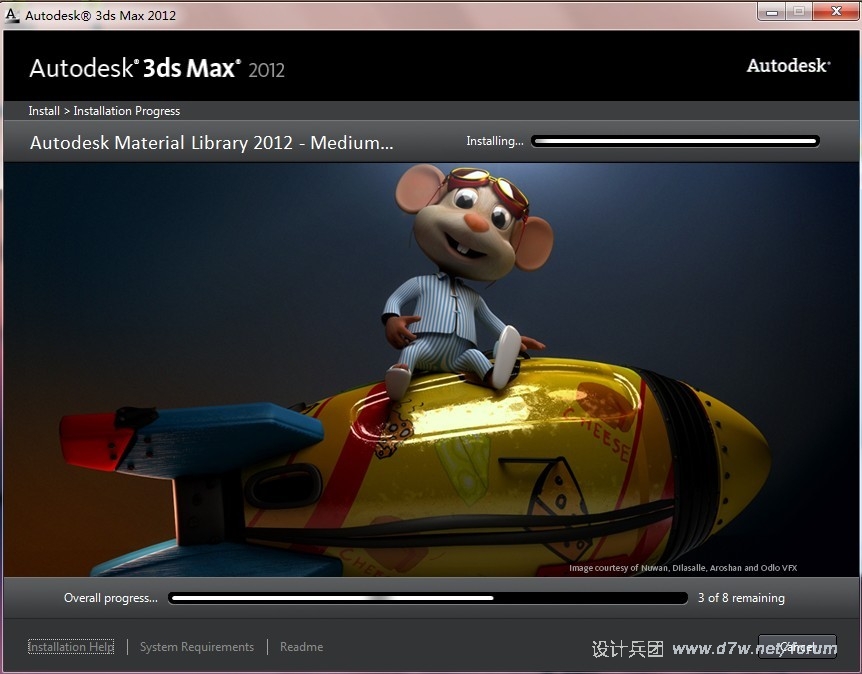Click the 'Install > Installation Progress' breadcrumb
The height and width of the screenshot is (674, 862).
pos(104,111)
